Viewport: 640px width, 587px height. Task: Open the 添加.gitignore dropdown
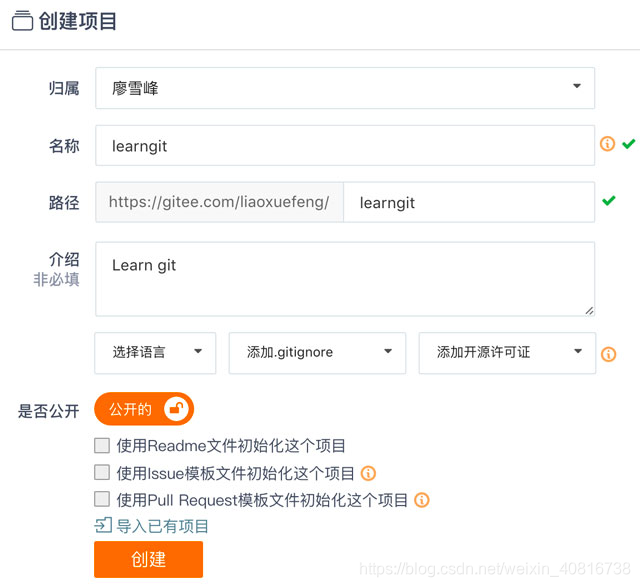317,353
